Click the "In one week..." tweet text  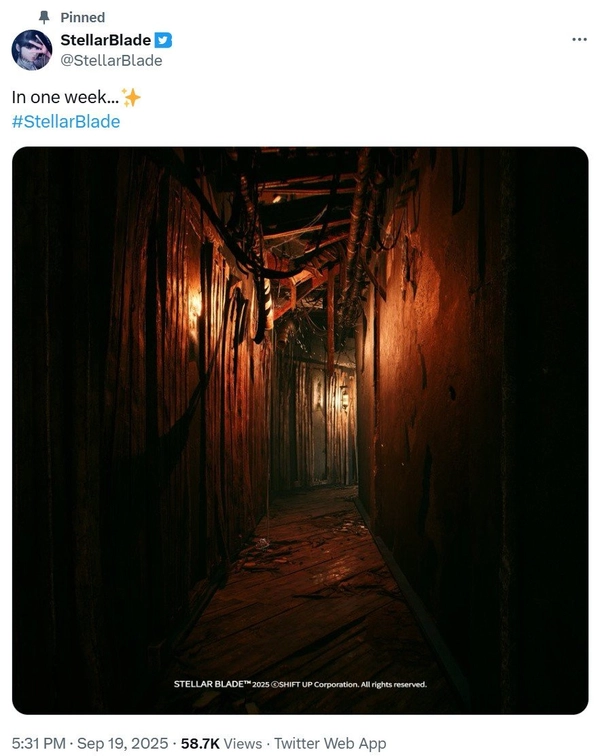(65, 97)
